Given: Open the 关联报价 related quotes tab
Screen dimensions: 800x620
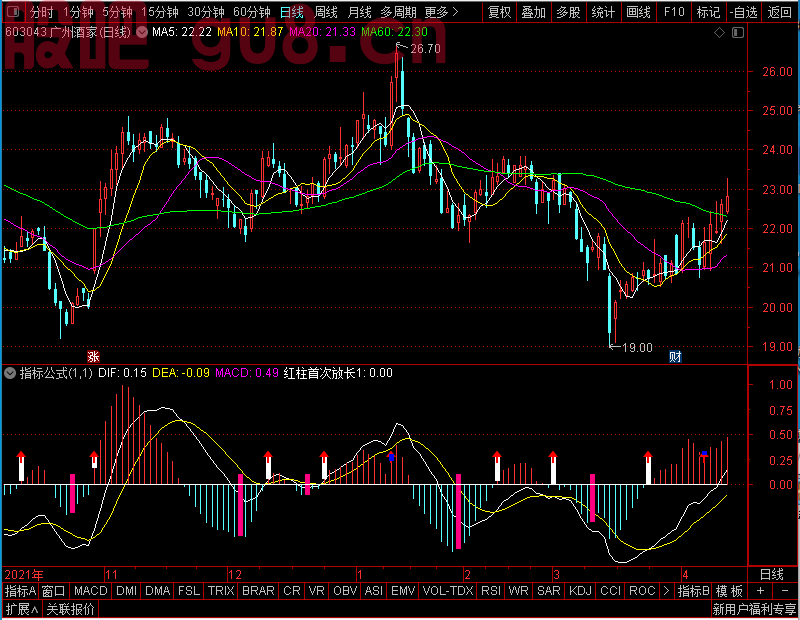Looking at the screenshot, I should pos(70,609).
